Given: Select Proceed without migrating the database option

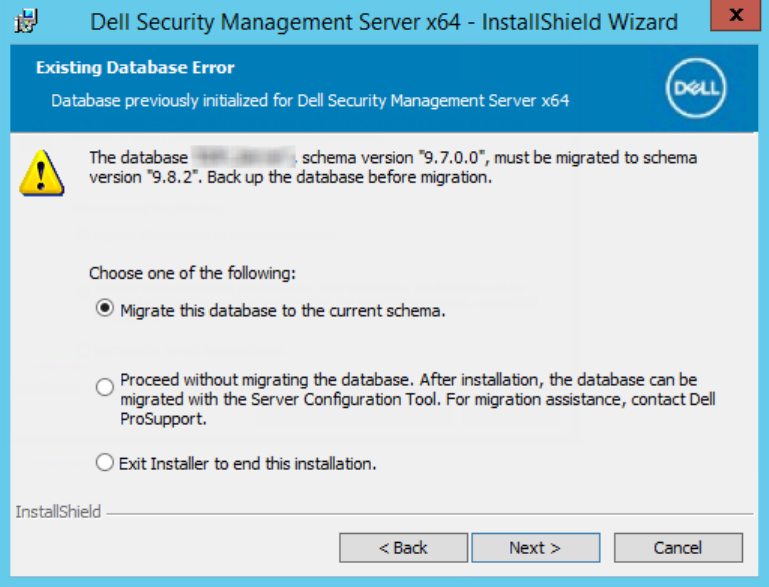Looking at the screenshot, I should (x=104, y=387).
